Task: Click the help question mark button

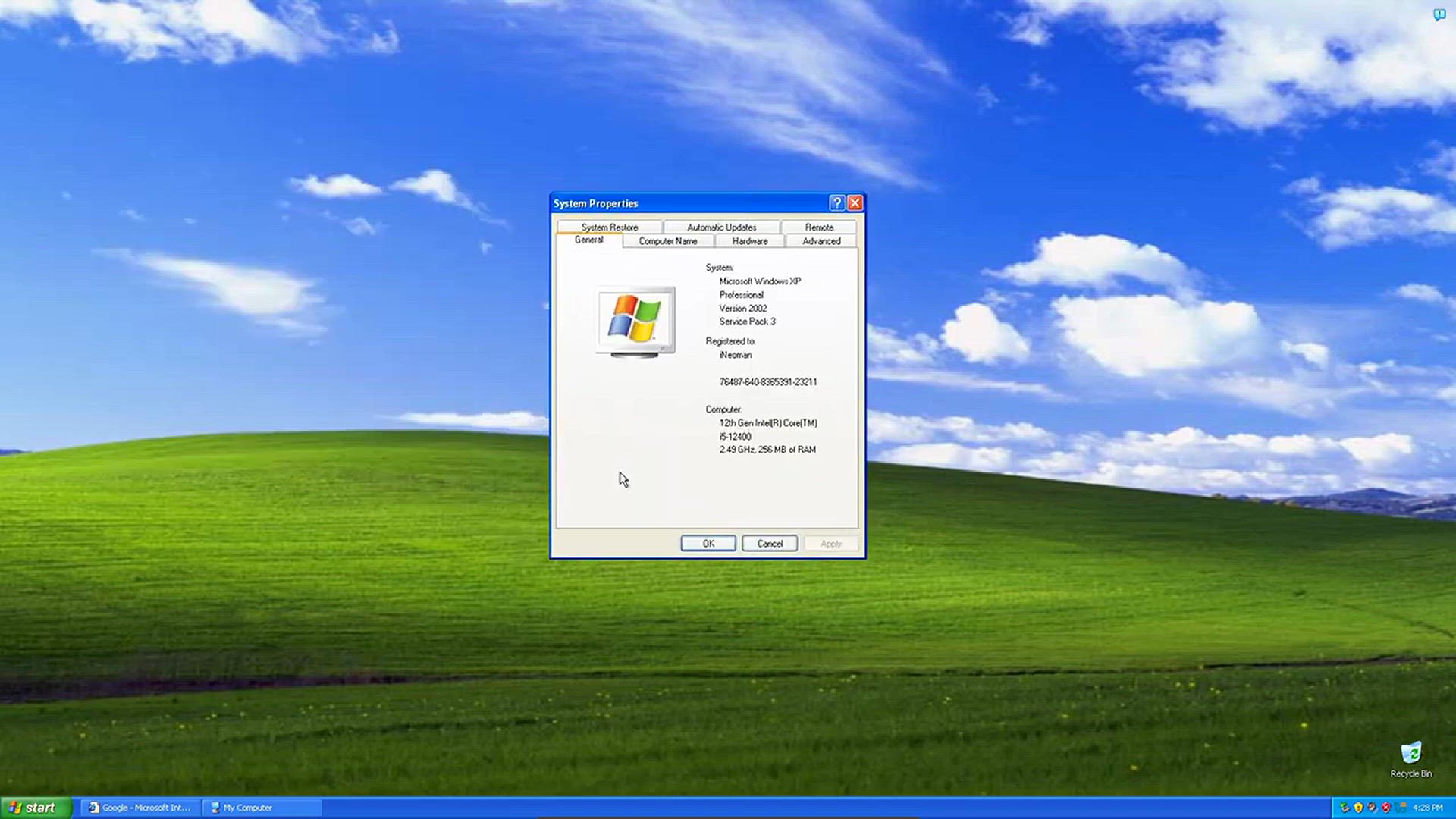Action: 836,202
